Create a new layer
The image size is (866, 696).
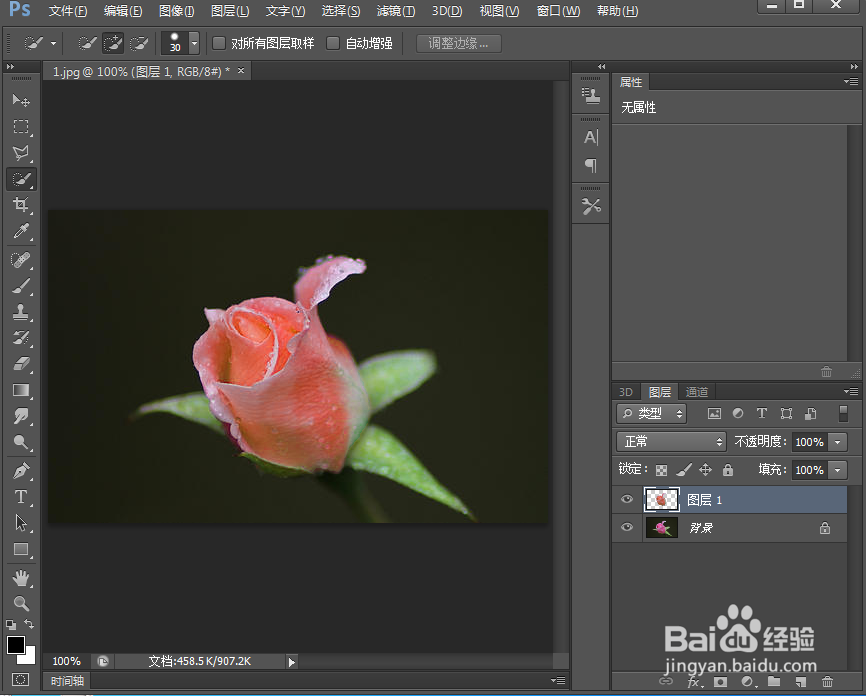pyautogui.click(x=801, y=682)
